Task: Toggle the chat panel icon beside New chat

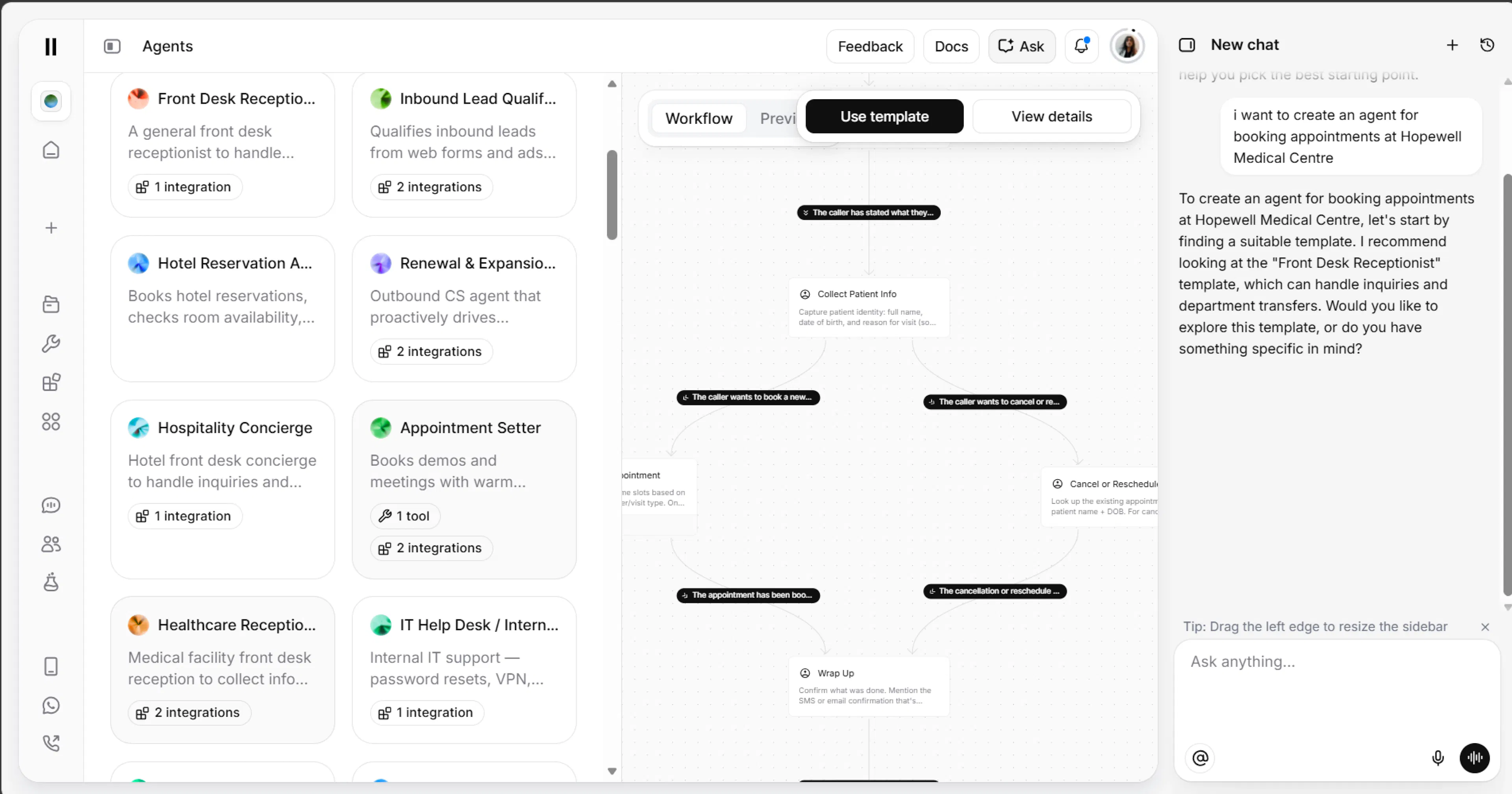Action: coord(1187,45)
